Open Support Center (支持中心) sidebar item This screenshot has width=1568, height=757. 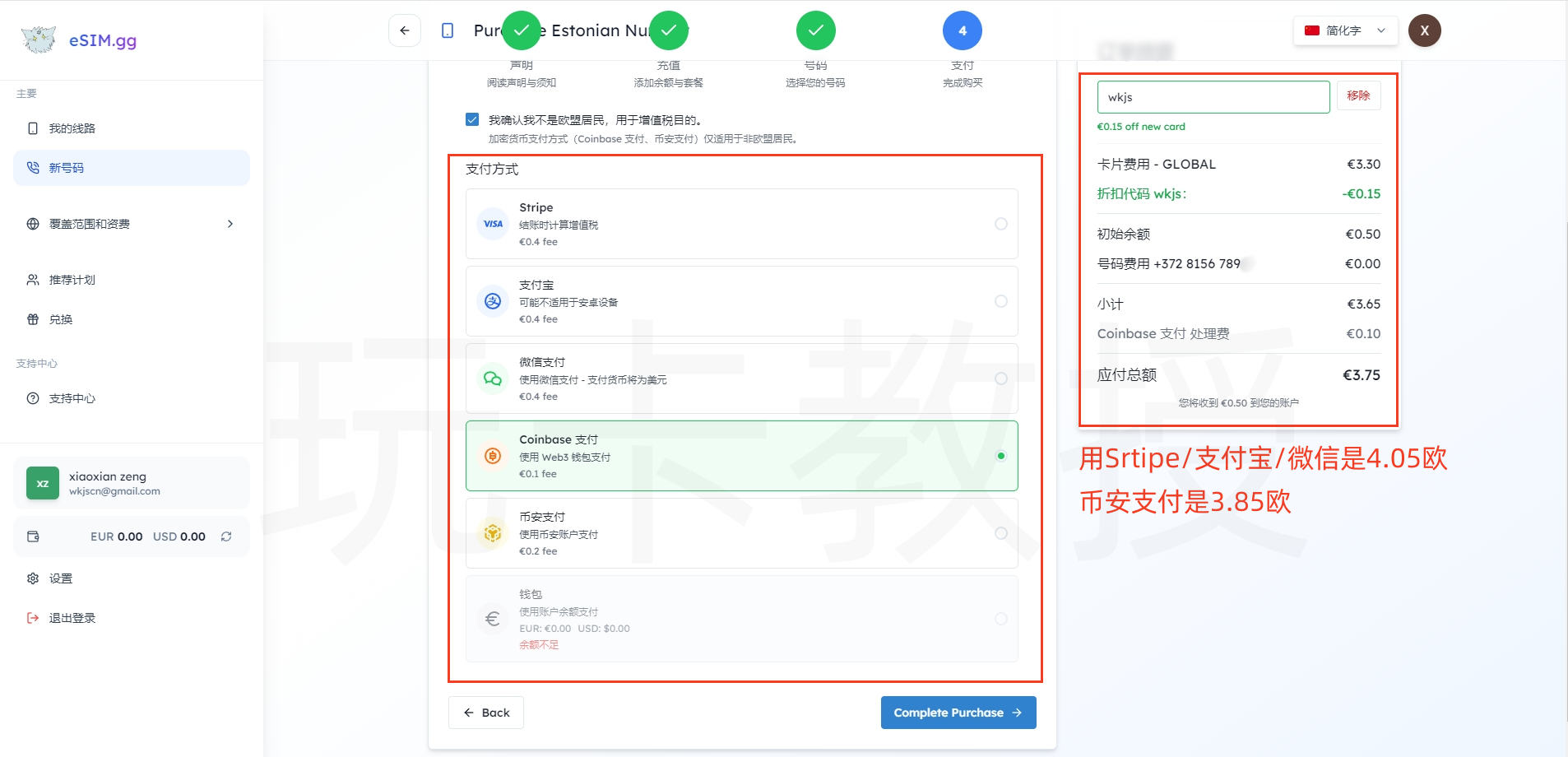pyautogui.click(x=132, y=398)
